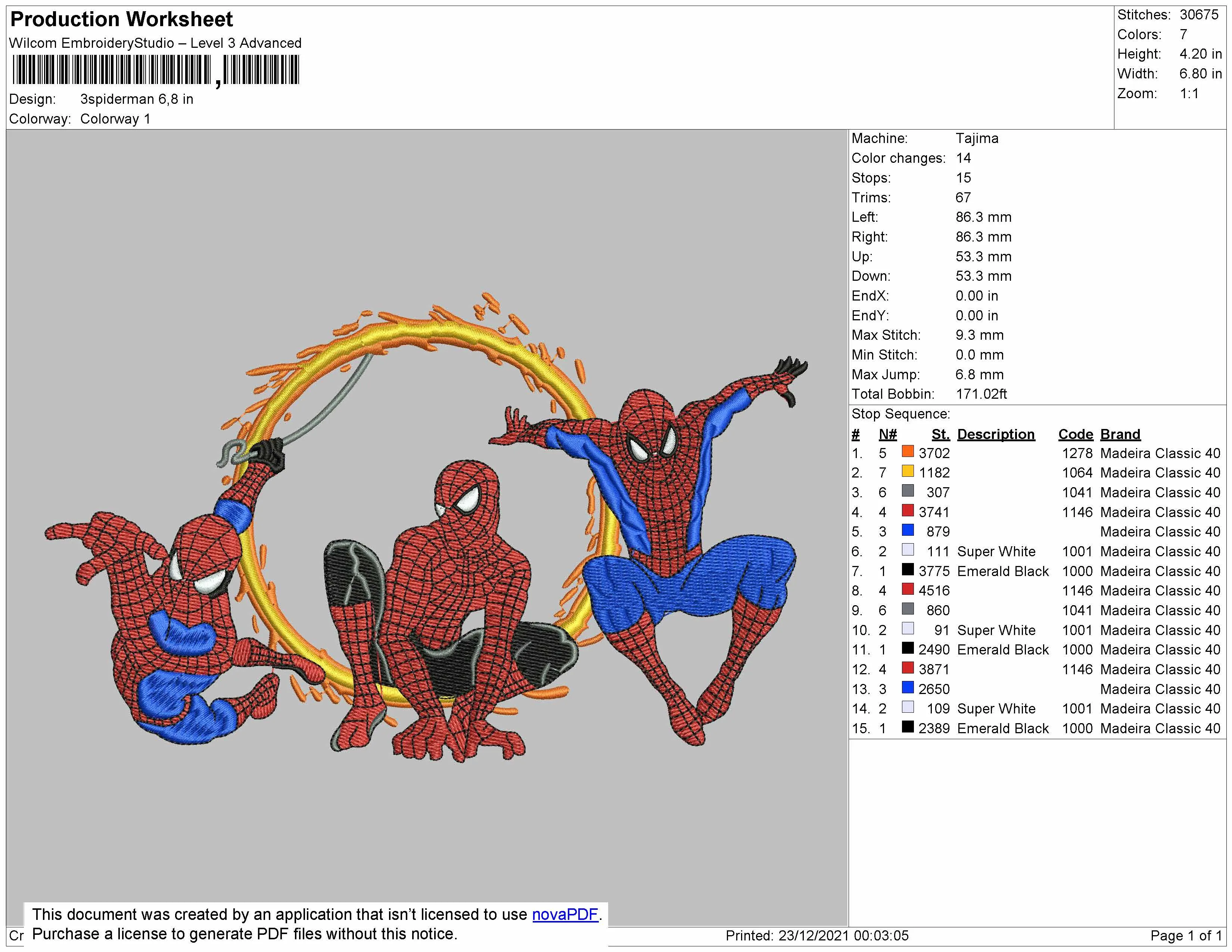Click the Spider-Man embroidery design preview

point(426,527)
